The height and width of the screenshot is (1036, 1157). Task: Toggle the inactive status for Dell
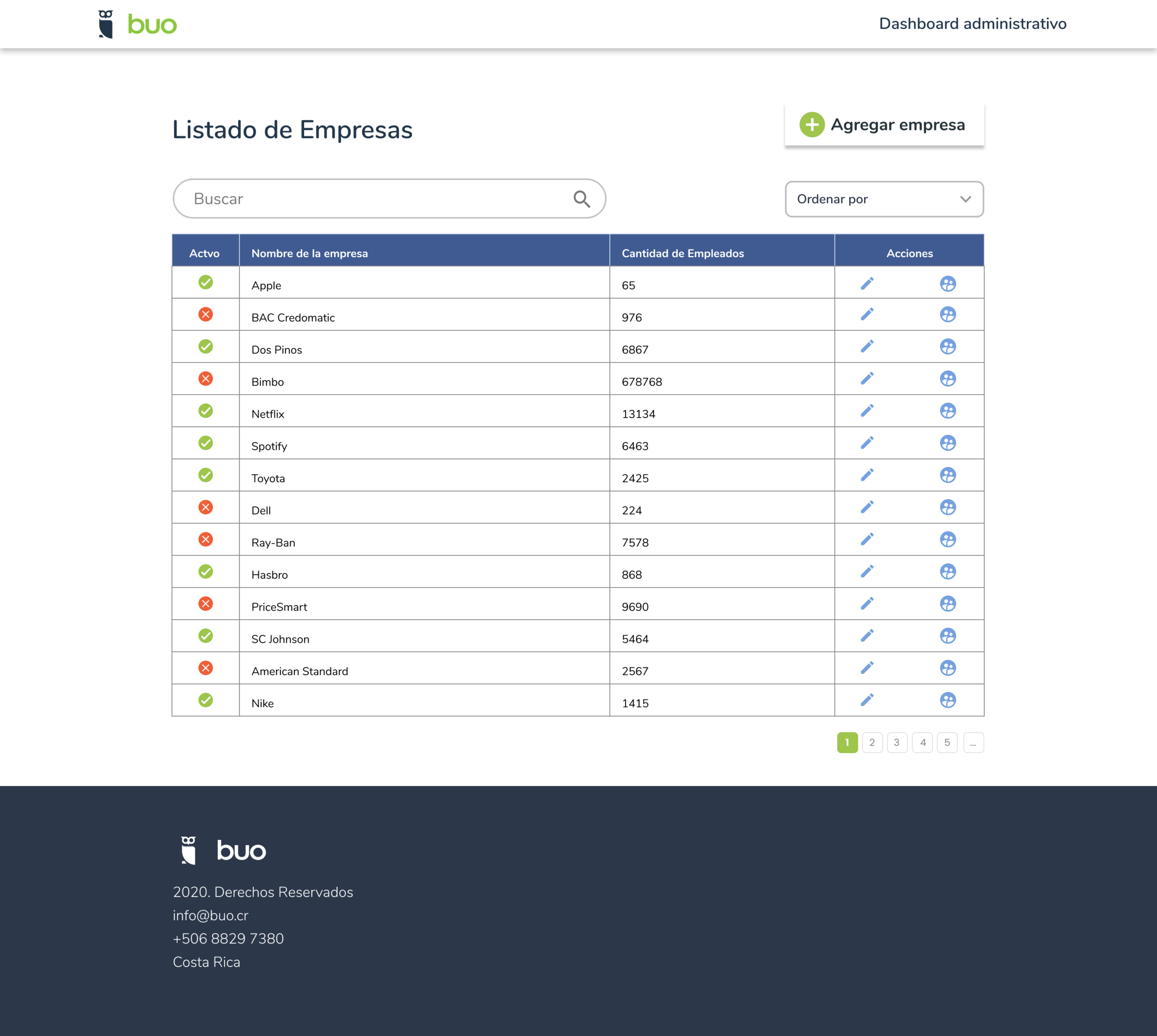(x=206, y=507)
